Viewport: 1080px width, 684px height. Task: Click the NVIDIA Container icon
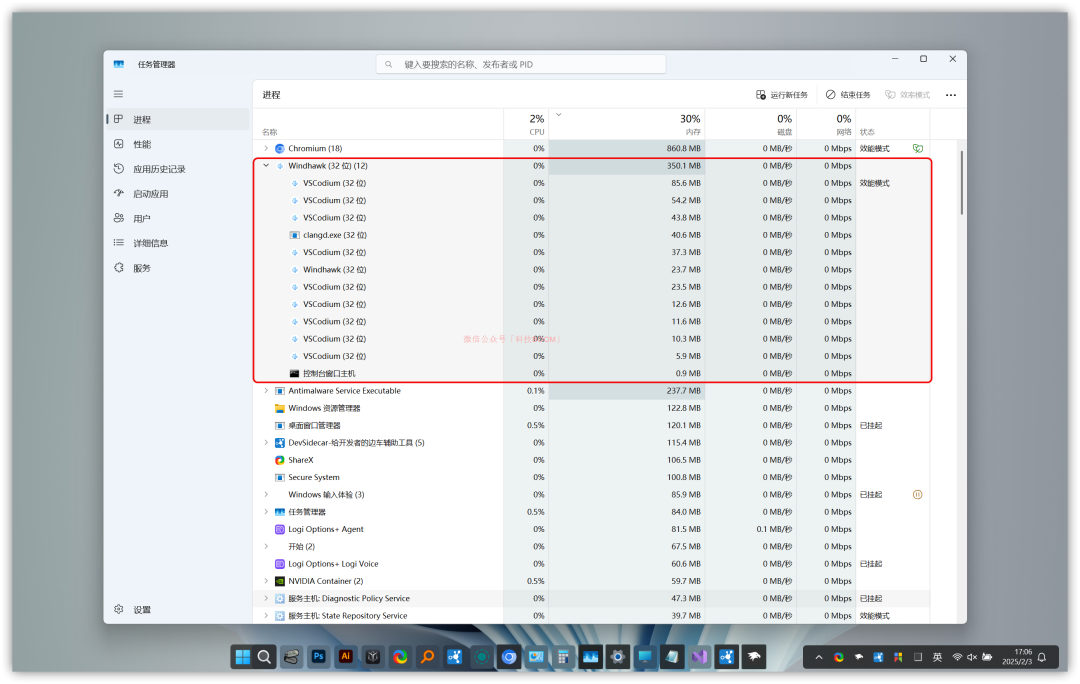tap(280, 581)
